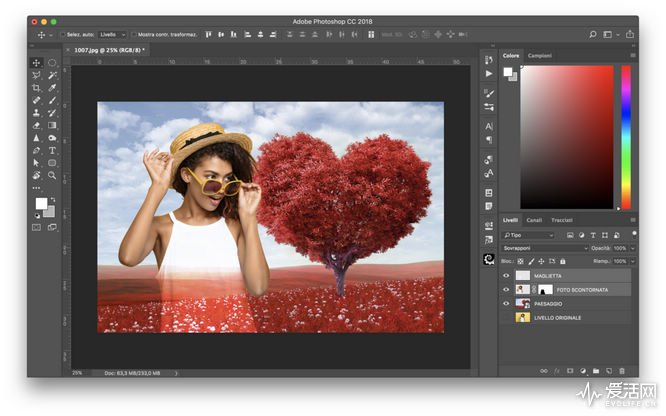Show the LIVELLO ORIGINALE layer
The image size is (666, 416).
(x=506, y=318)
